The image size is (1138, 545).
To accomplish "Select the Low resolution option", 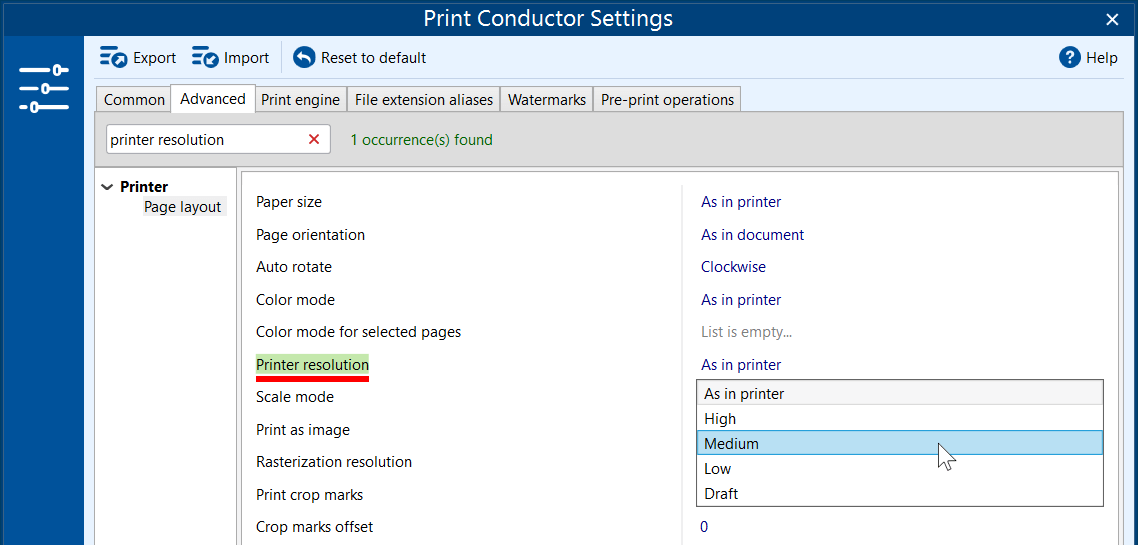I will tap(717, 469).
